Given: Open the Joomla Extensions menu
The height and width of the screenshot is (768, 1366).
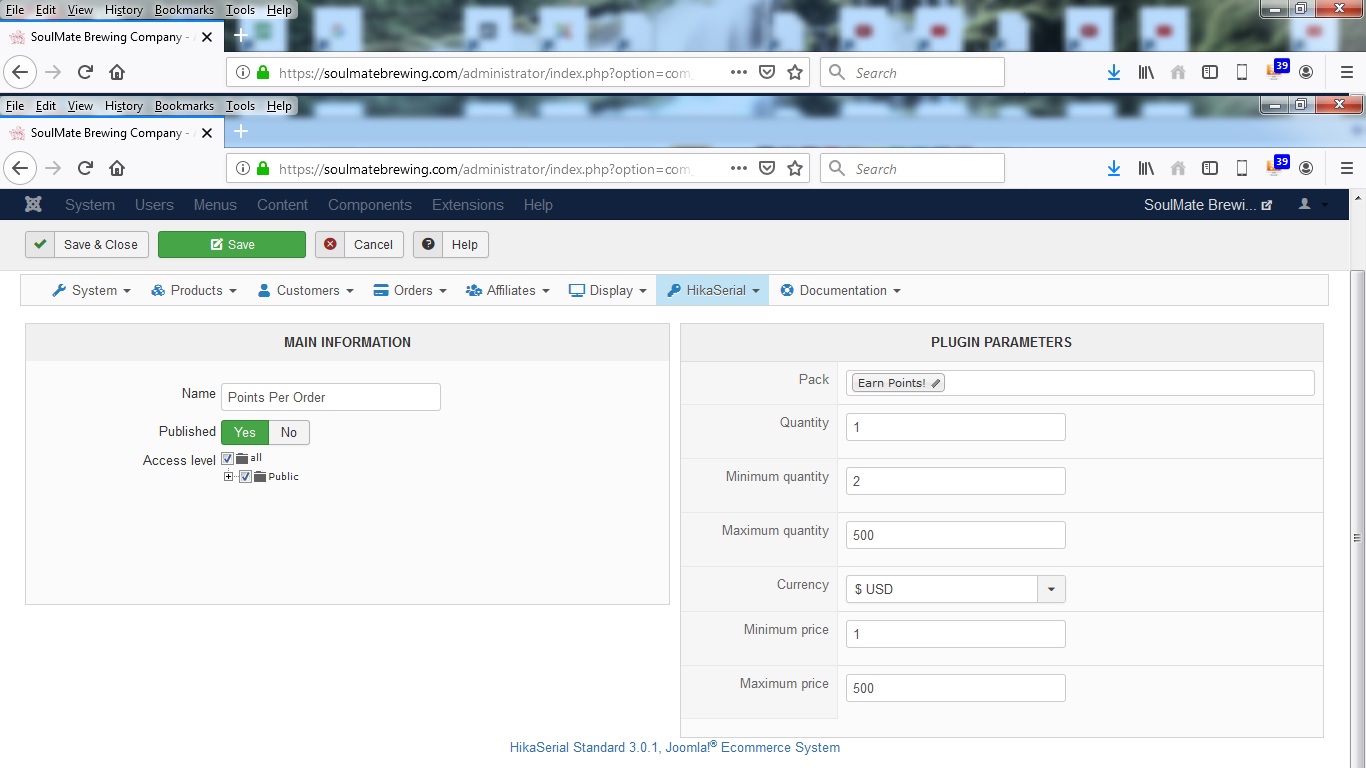Looking at the screenshot, I should tap(468, 204).
